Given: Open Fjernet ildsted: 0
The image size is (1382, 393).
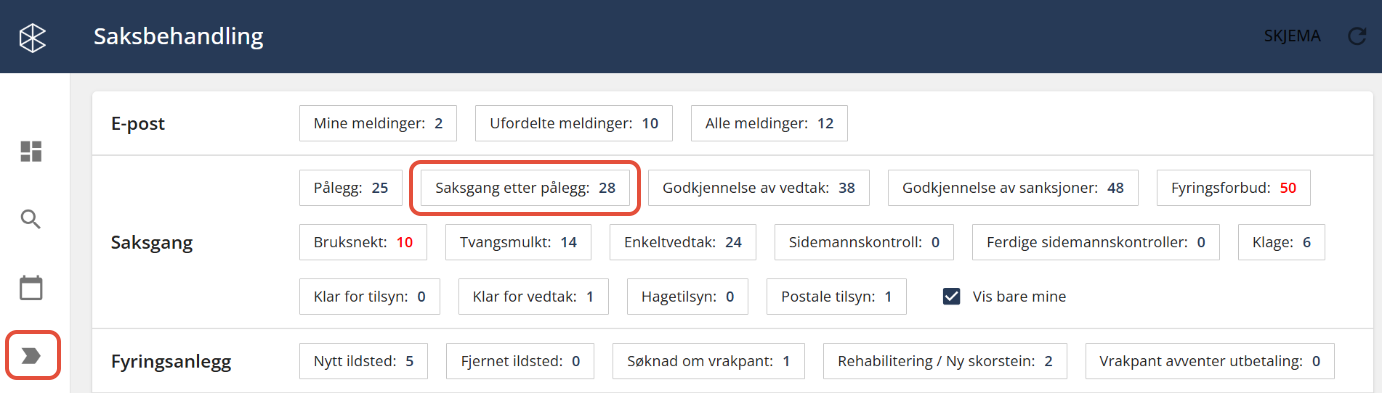Looking at the screenshot, I should 520,361.
